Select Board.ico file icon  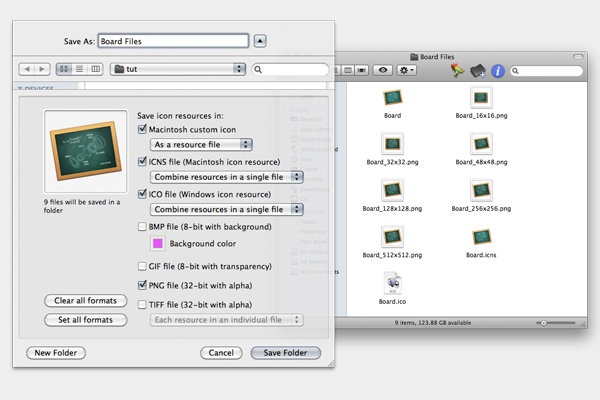pyautogui.click(x=392, y=283)
